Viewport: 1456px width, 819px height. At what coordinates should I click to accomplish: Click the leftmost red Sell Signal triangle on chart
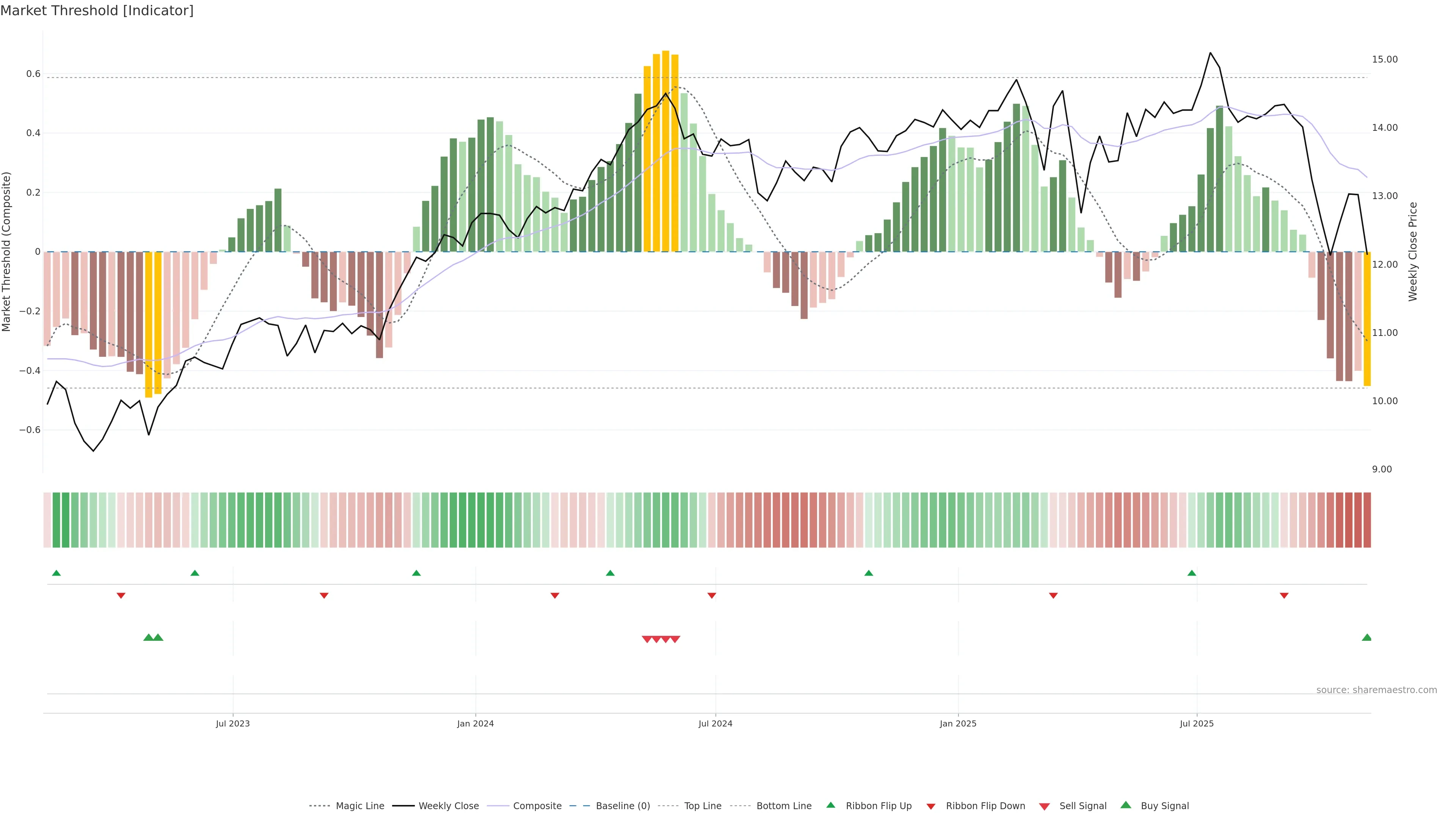647,639
